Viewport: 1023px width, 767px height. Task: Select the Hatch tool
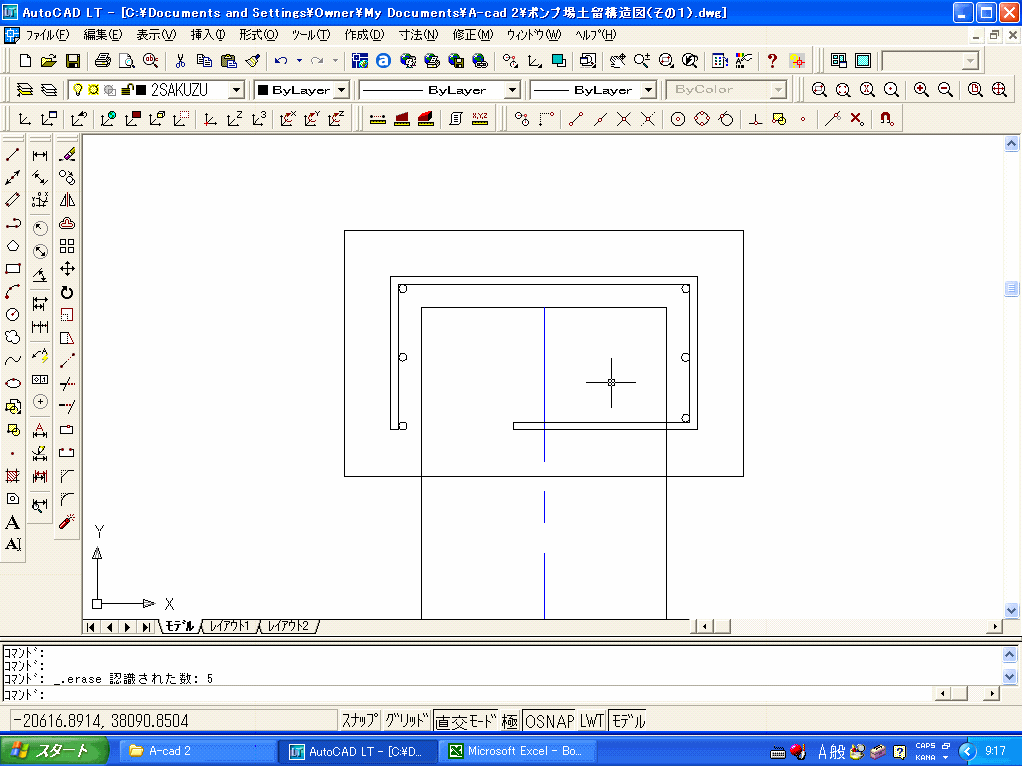tap(12, 475)
